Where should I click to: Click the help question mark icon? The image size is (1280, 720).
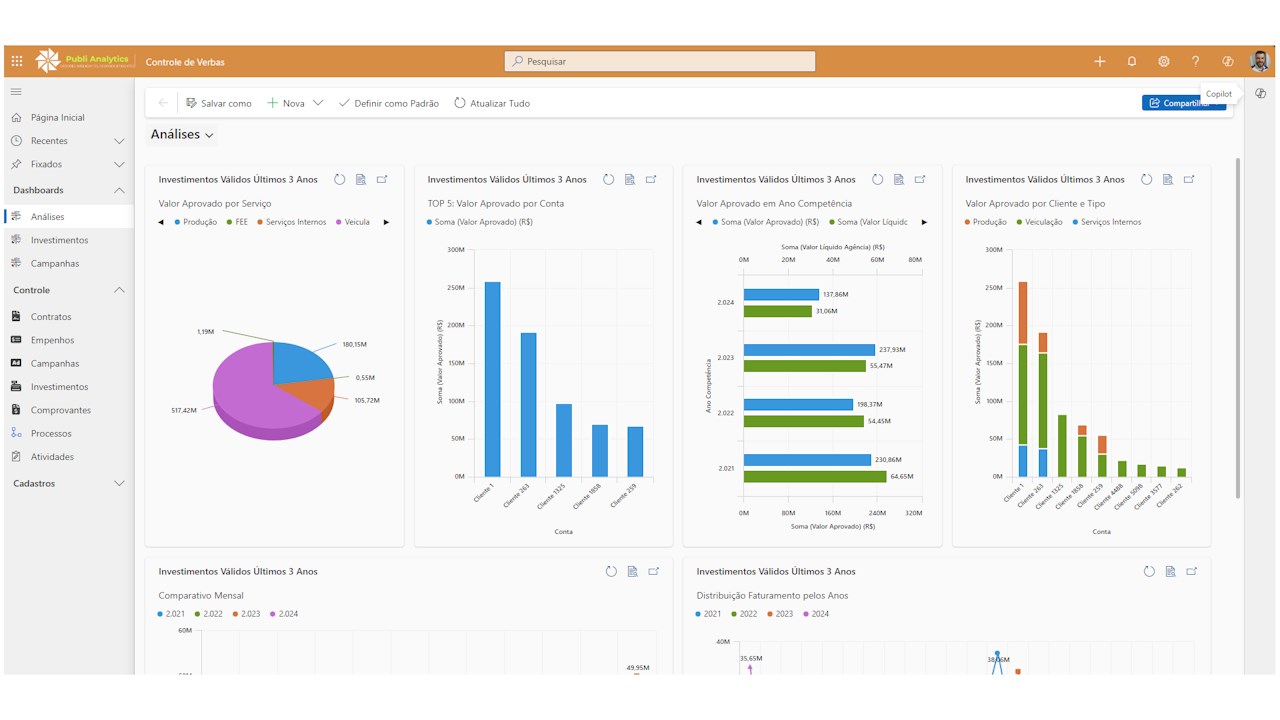(1195, 61)
